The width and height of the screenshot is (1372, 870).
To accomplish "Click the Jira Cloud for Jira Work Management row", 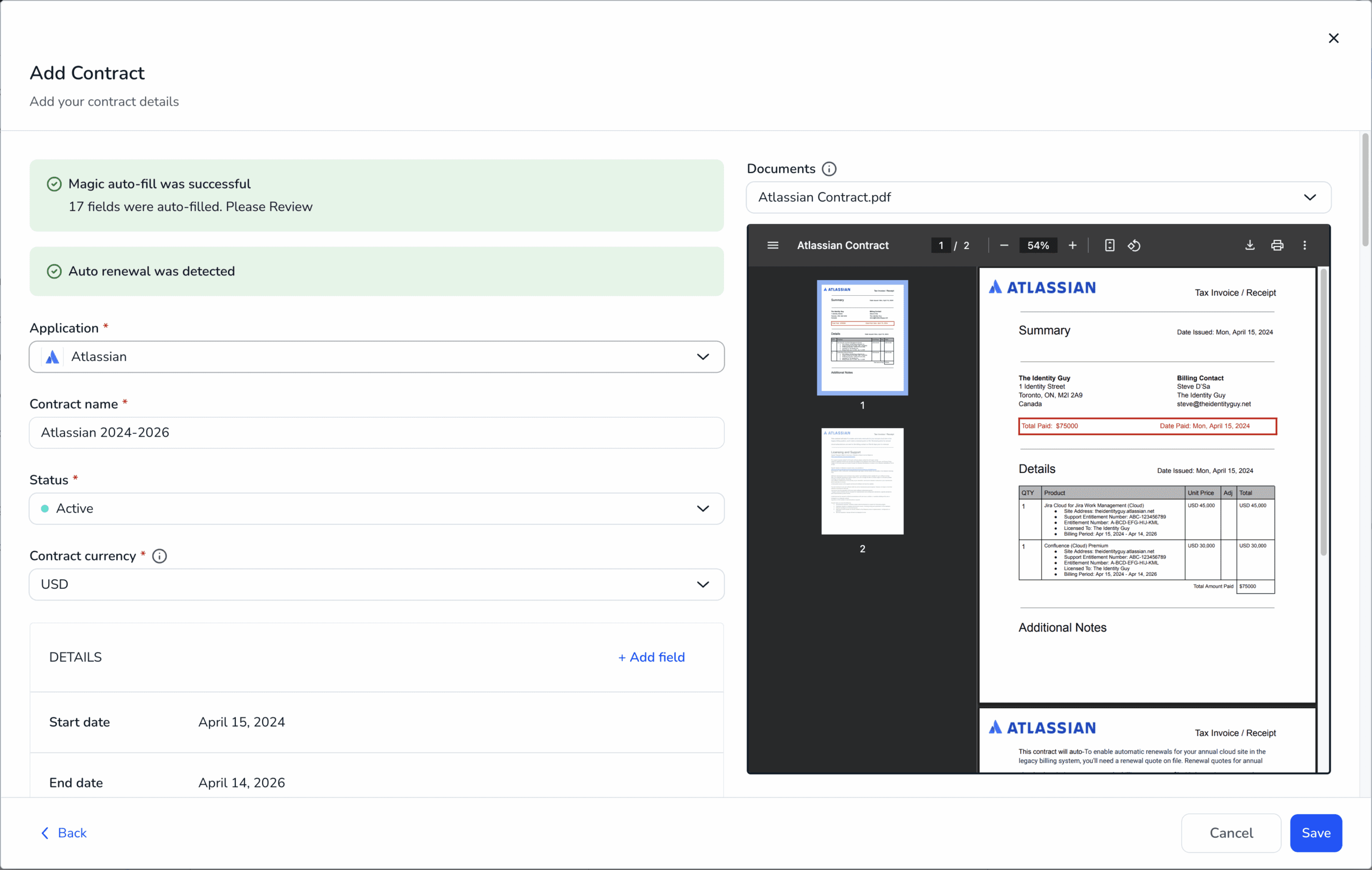I will click(x=1146, y=519).
